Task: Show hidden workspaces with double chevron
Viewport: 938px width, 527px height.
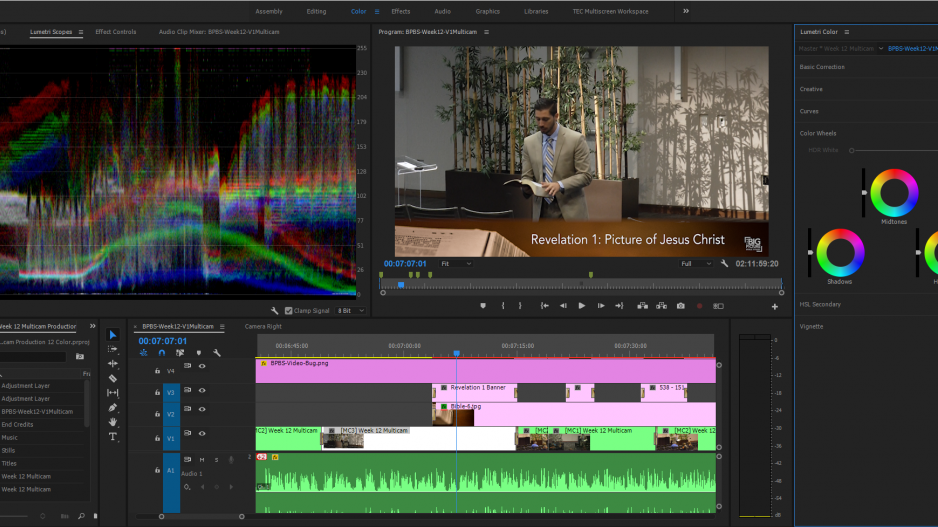Action: 686,11
